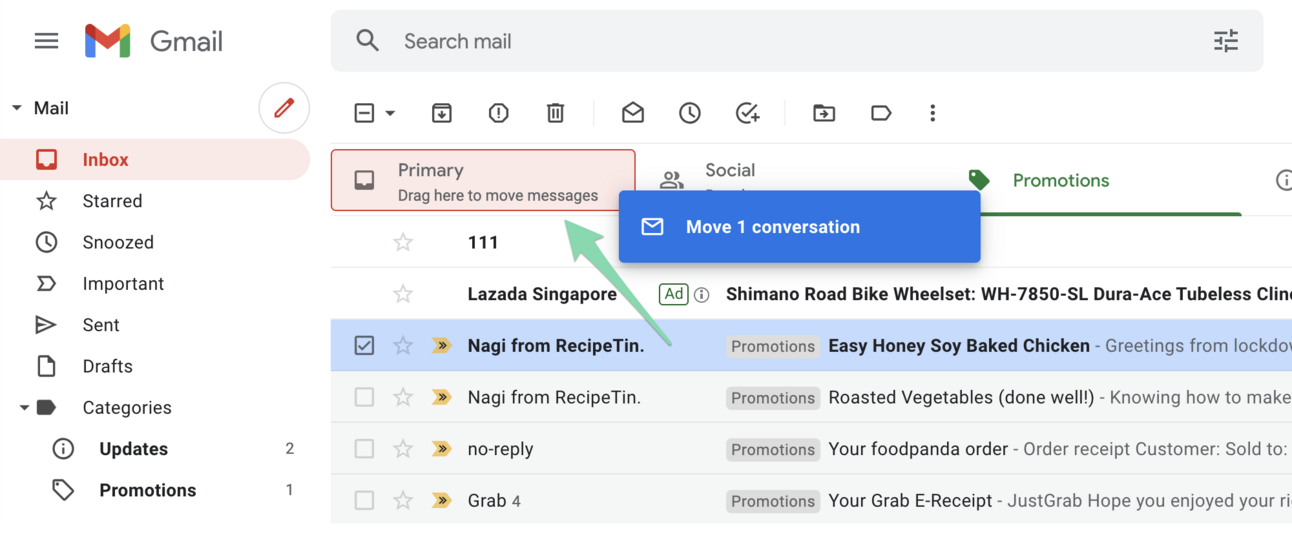Star the Lazada Singapore ad
The width and height of the screenshot is (1292, 550).
pos(403,294)
